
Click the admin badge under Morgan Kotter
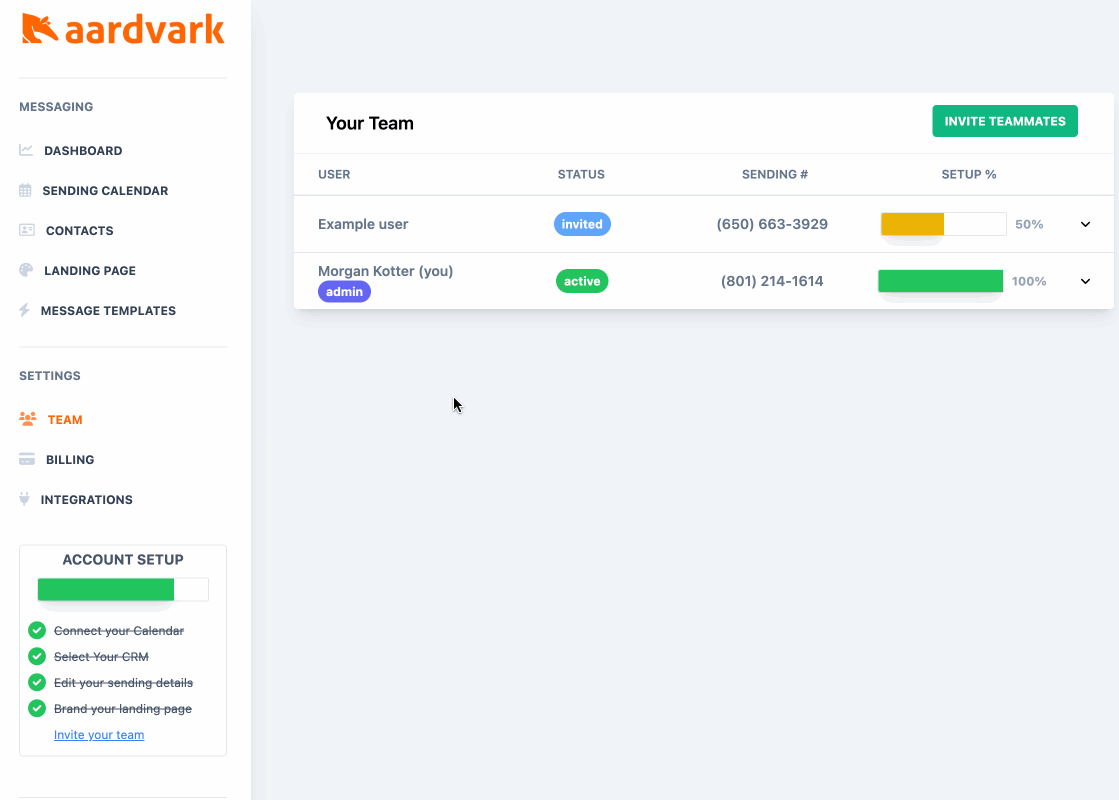[x=344, y=291]
